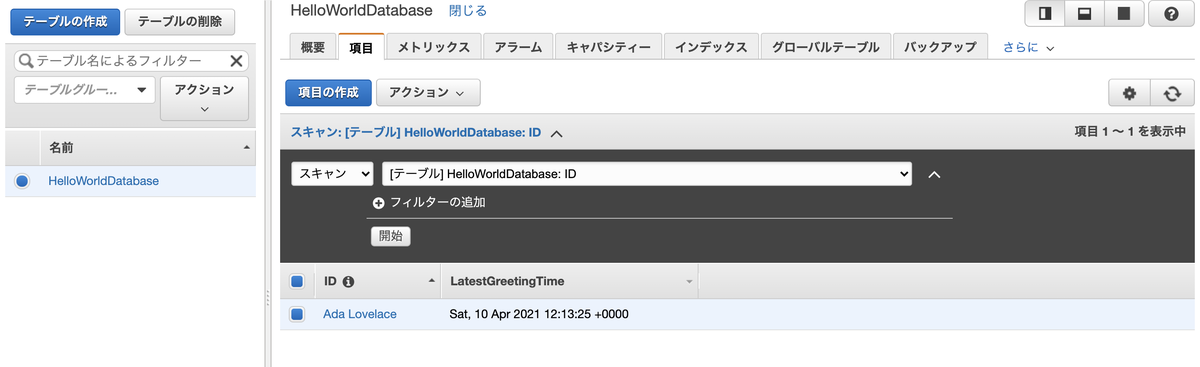Click the 開始 scan button
Image resolution: width=1200 pixels, height=367 pixels.
(x=390, y=237)
